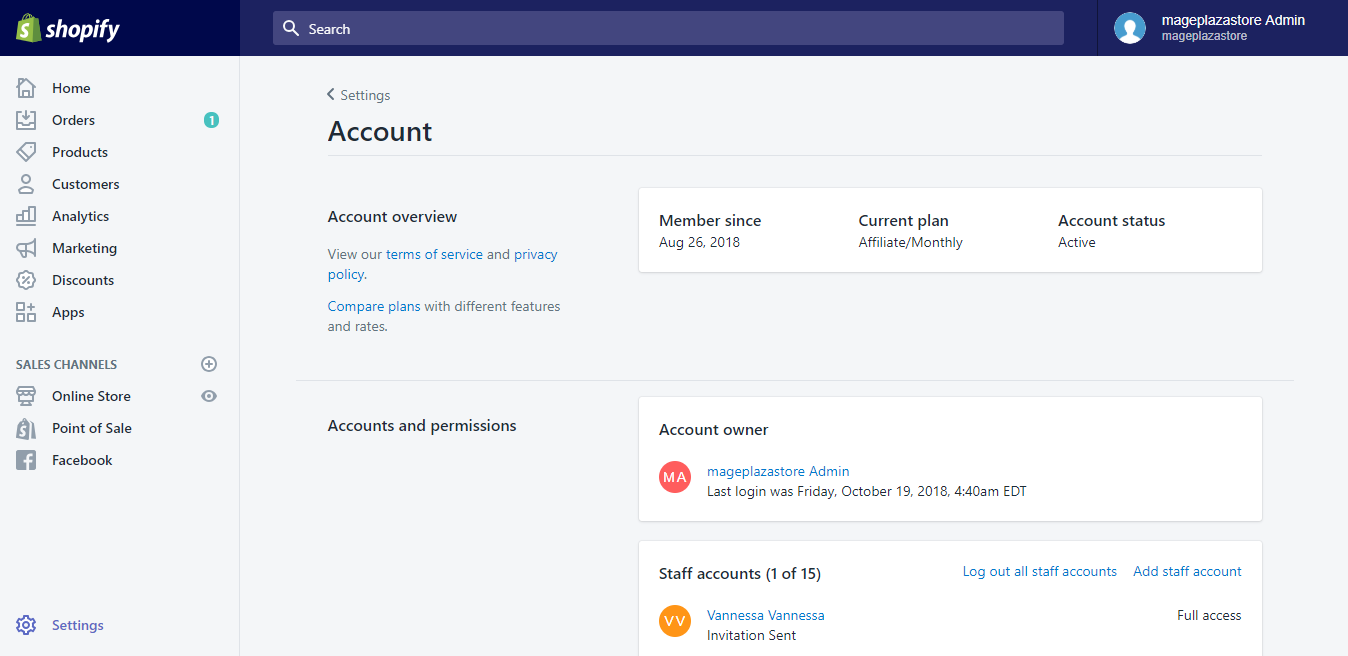Viewport: 1348px width, 656px height.
Task: Click the Online Store storefront icon
Action: coord(26,396)
